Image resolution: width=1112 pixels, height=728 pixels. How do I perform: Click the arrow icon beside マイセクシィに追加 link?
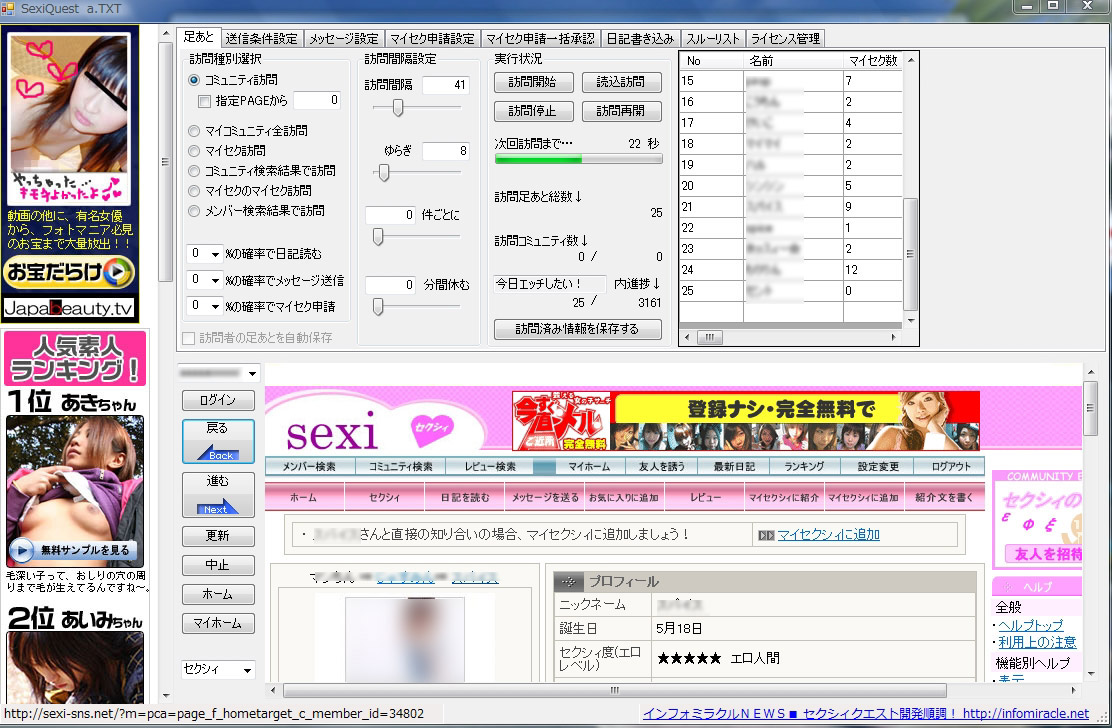[x=766, y=535]
